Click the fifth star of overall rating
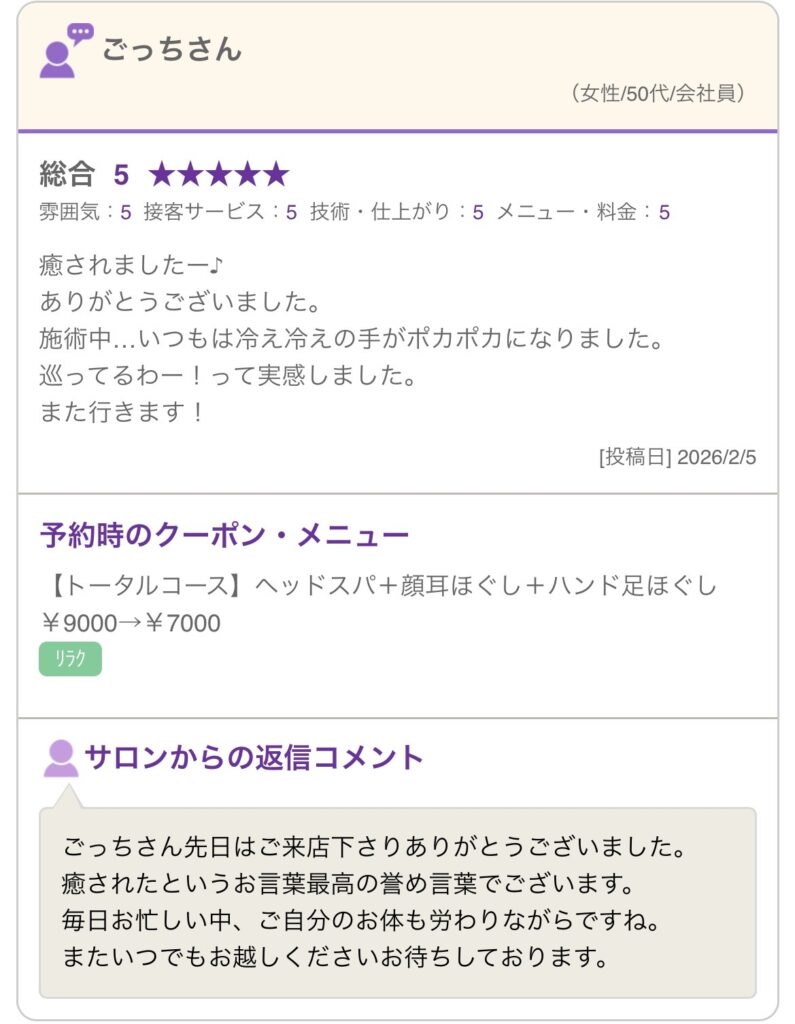 [275, 175]
